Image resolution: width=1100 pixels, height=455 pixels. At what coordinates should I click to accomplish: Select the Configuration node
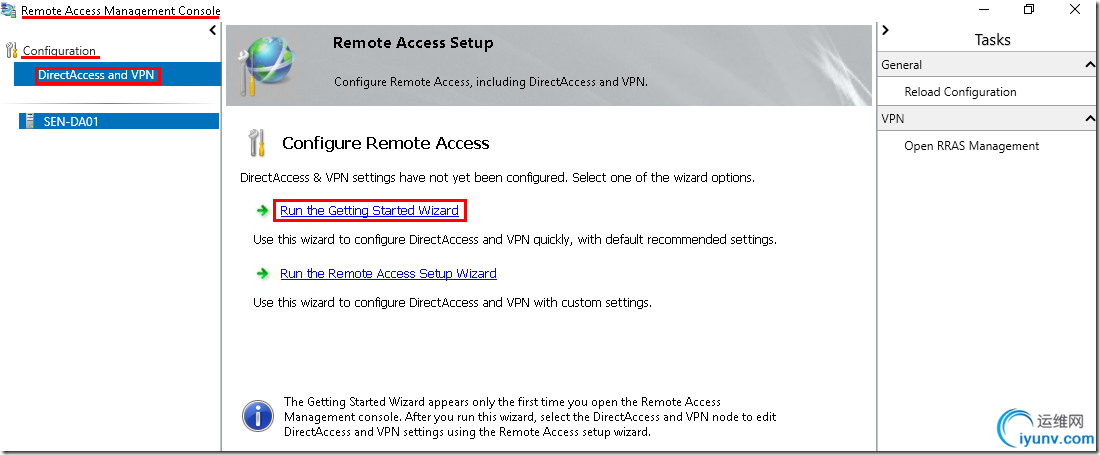[59, 51]
